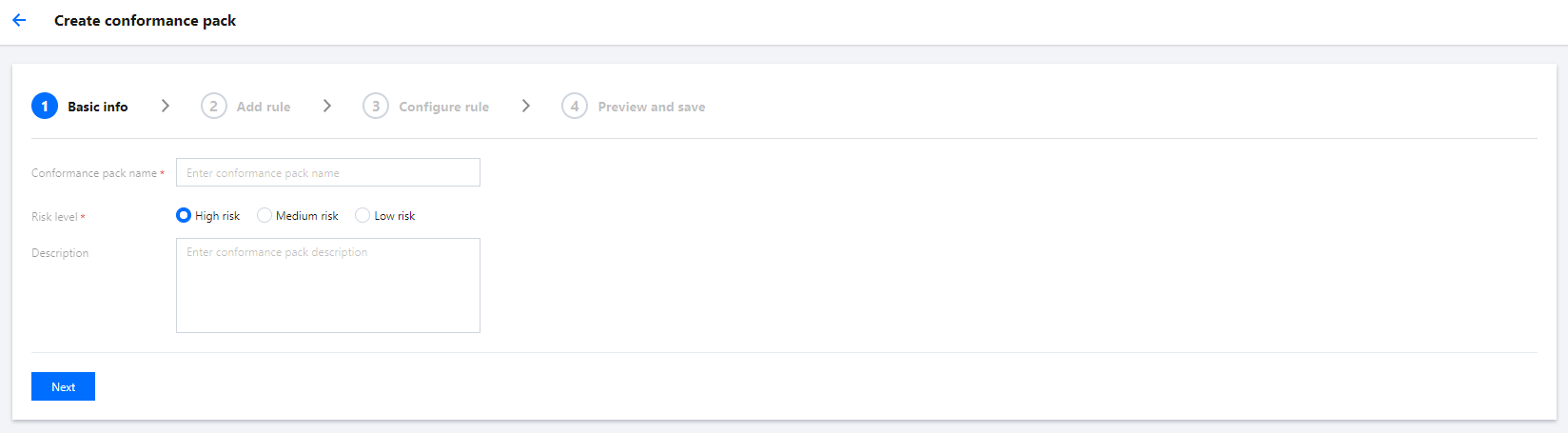Screen dimensions: 1568x433
Task: Go to the Configure rule step
Action: pos(443,107)
